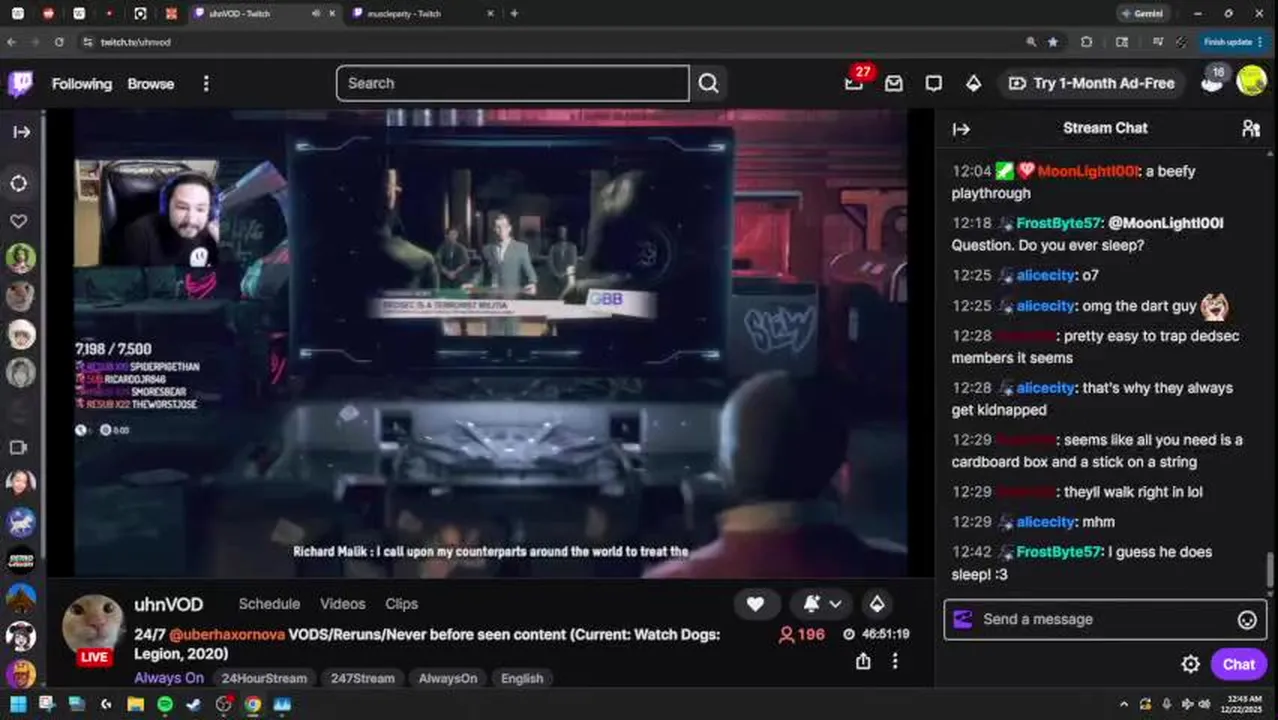Reload the page
This screenshot has height=720, width=1278.
point(59,42)
